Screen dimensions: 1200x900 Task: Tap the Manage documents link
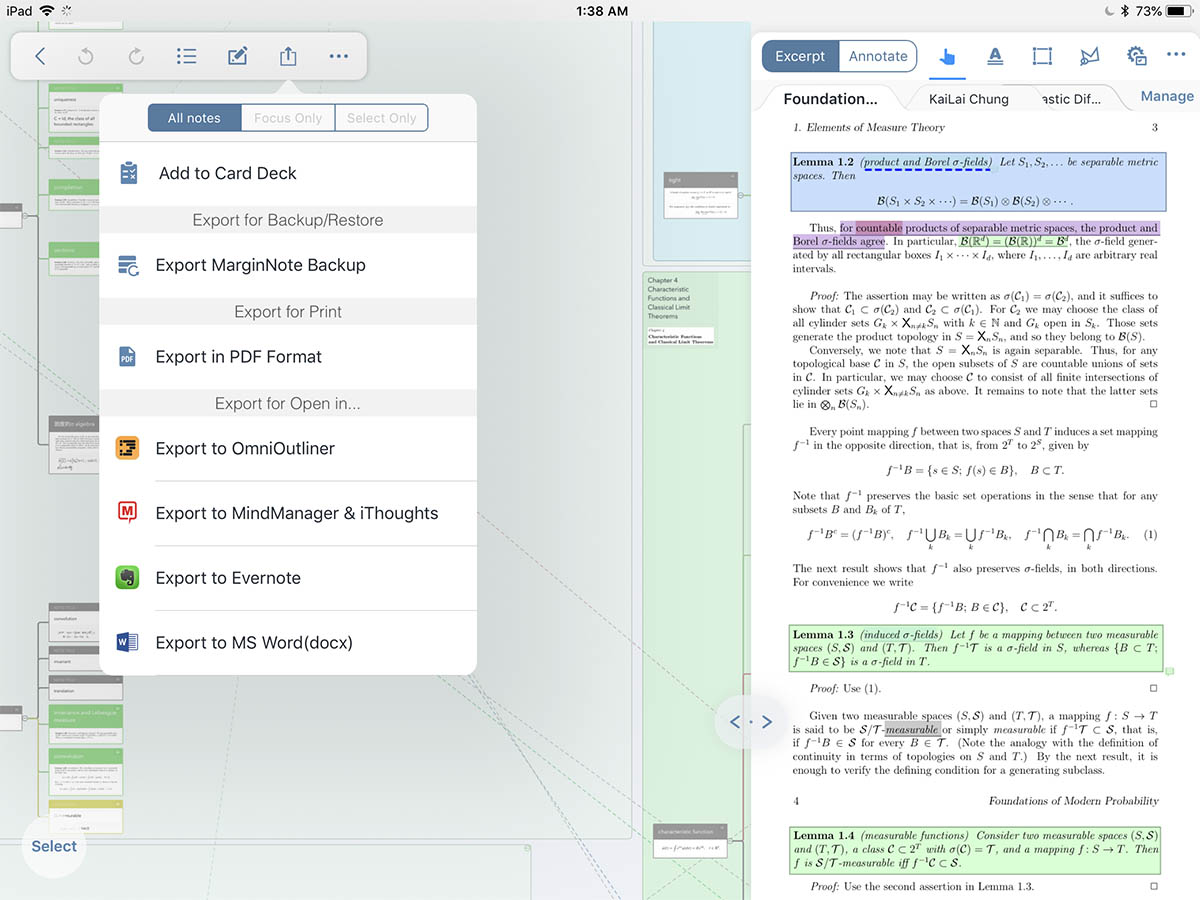[1167, 96]
